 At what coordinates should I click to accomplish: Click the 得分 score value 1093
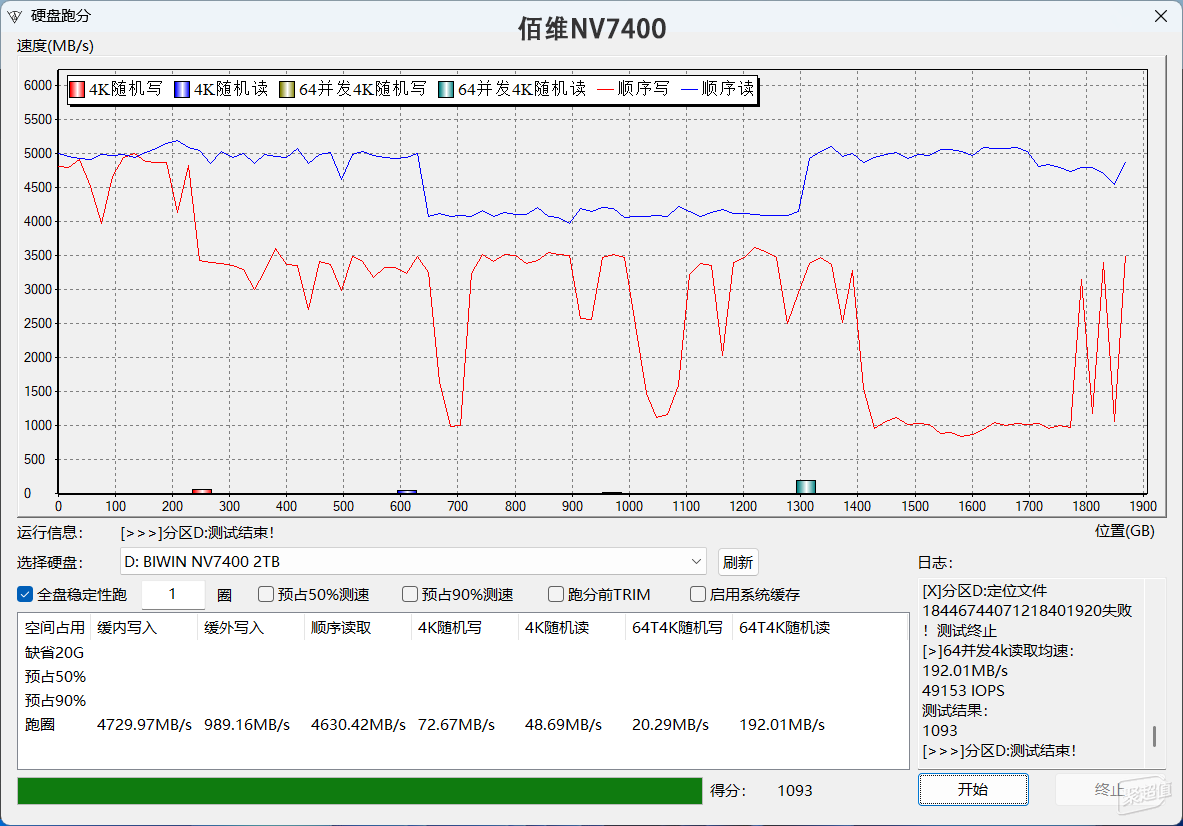795,791
